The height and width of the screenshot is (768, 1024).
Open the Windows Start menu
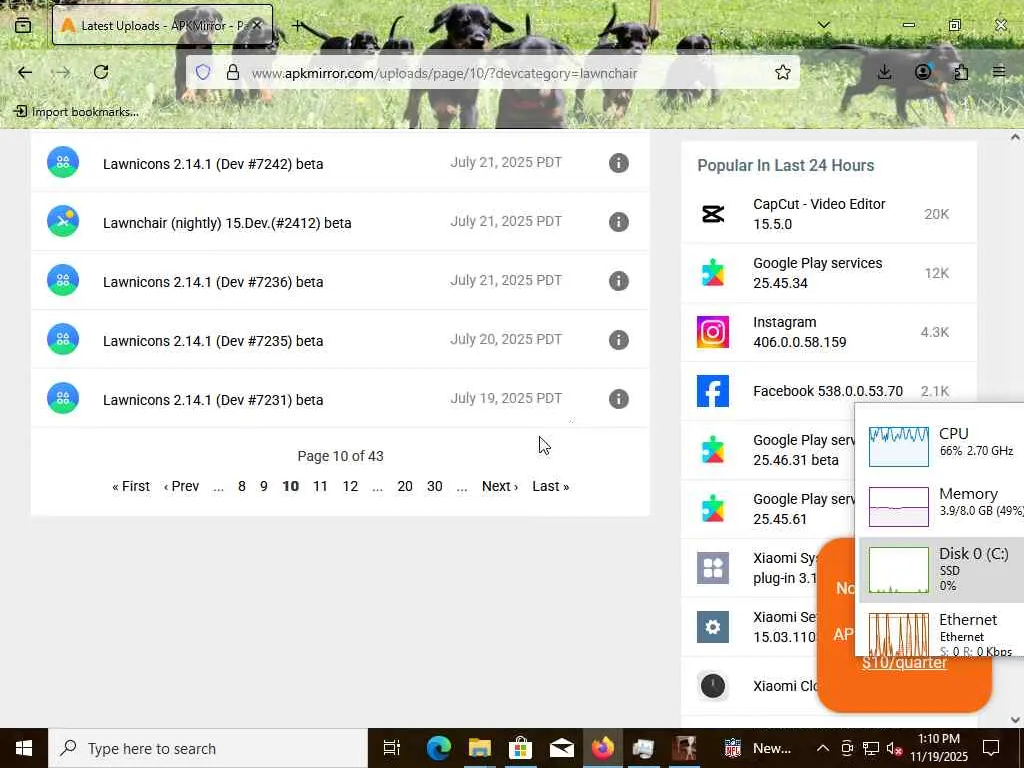tap(24, 748)
